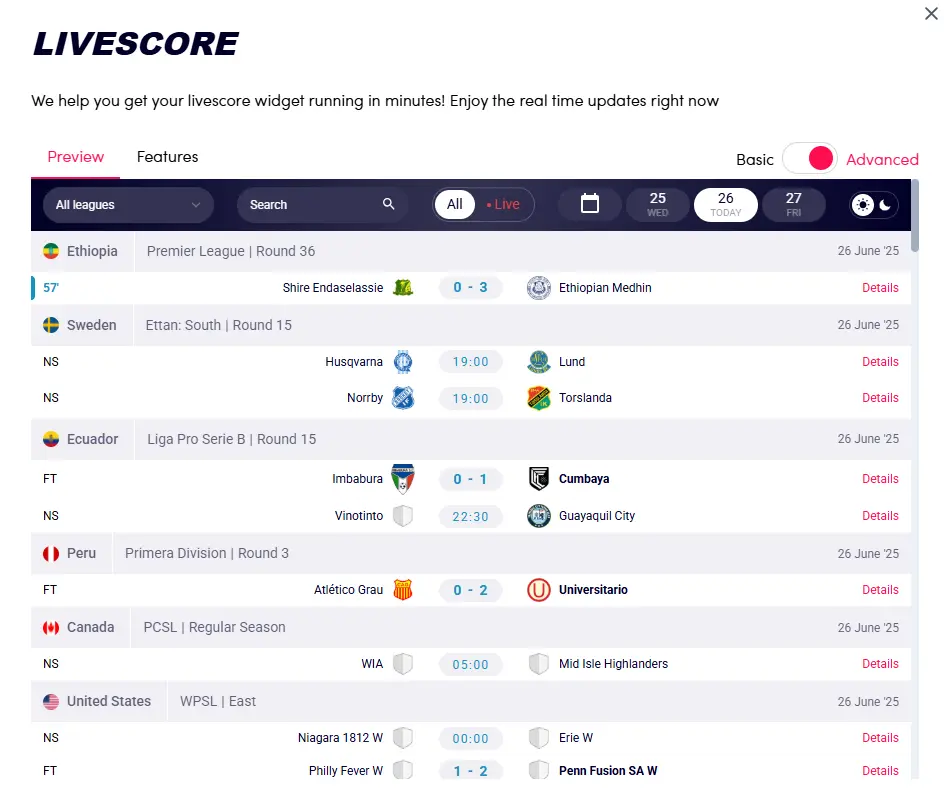The width and height of the screenshot is (944, 800).
Task: Click the 22:30 kickoff time badge
Action: [x=470, y=516]
